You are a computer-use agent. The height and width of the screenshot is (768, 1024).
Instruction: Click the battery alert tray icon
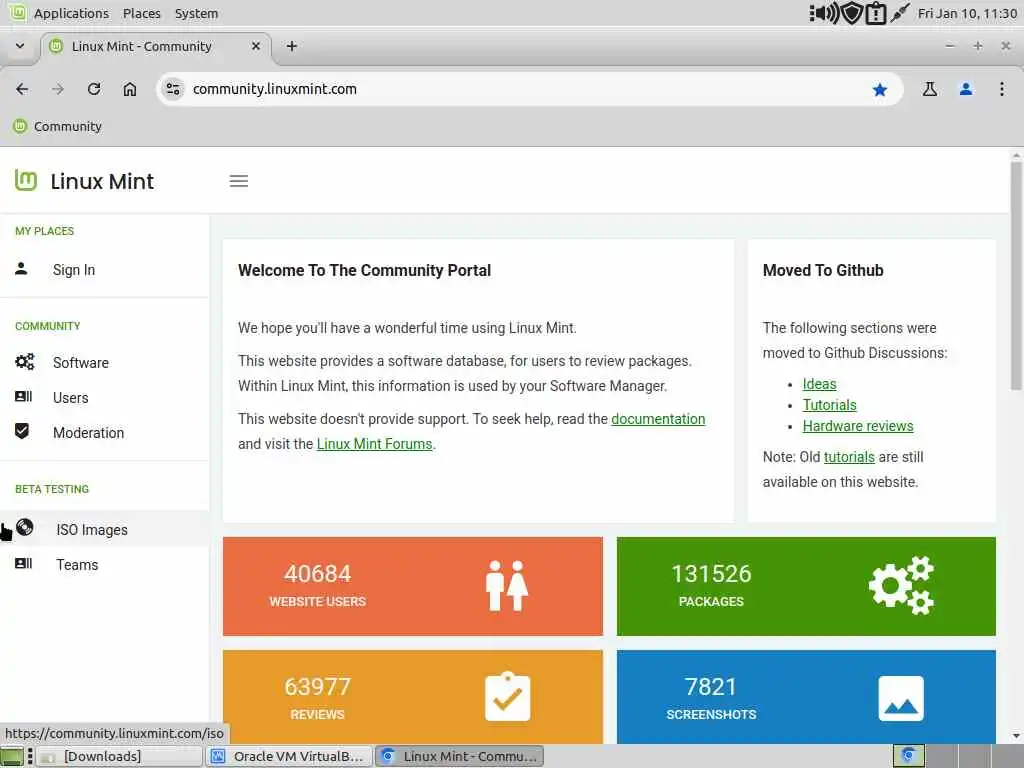point(876,13)
